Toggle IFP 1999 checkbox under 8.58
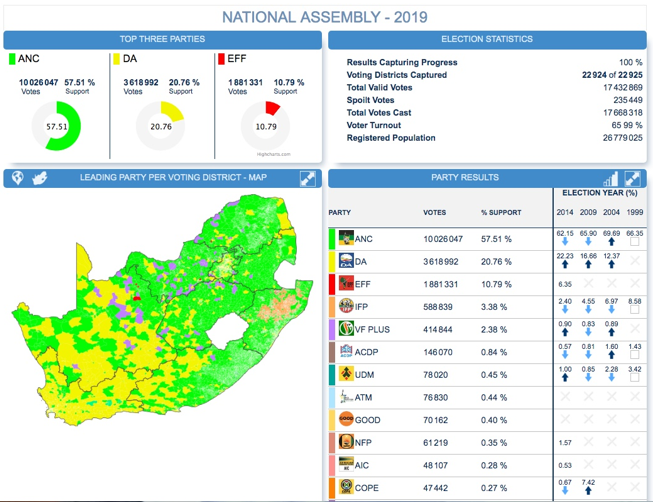Viewport: 661px width, 502px height. [634, 309]
